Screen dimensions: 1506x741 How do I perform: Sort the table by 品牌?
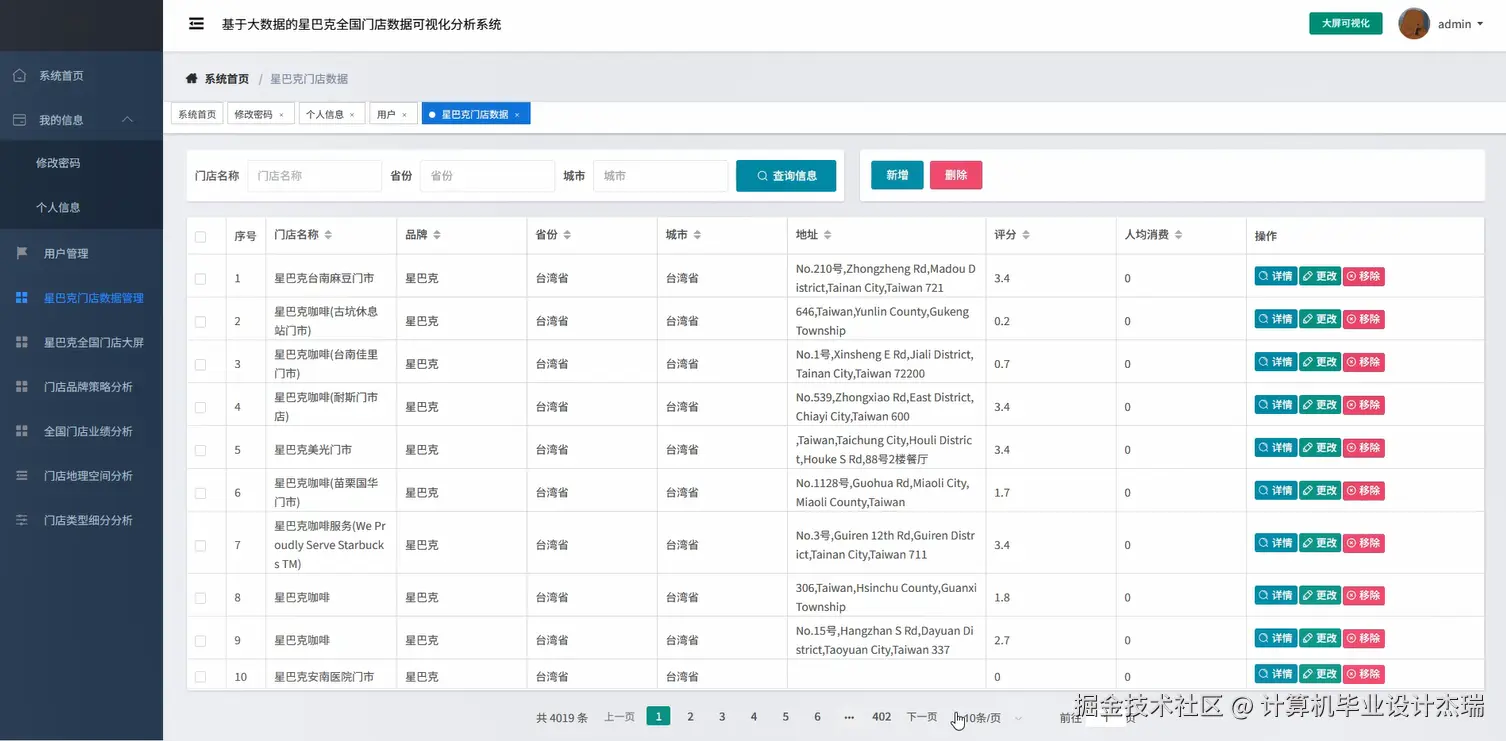(x=437, y=235)
